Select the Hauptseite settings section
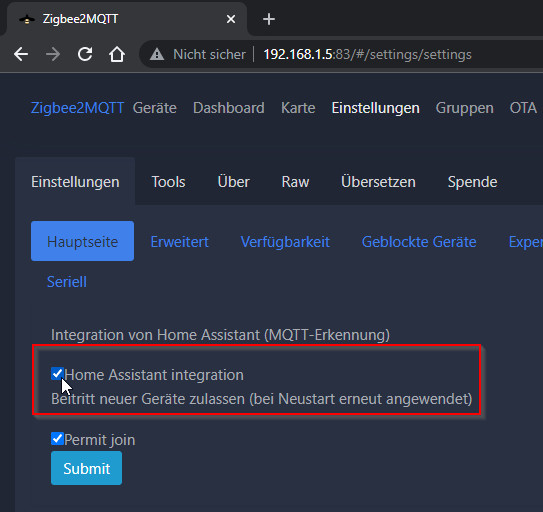 coord(82,241)
